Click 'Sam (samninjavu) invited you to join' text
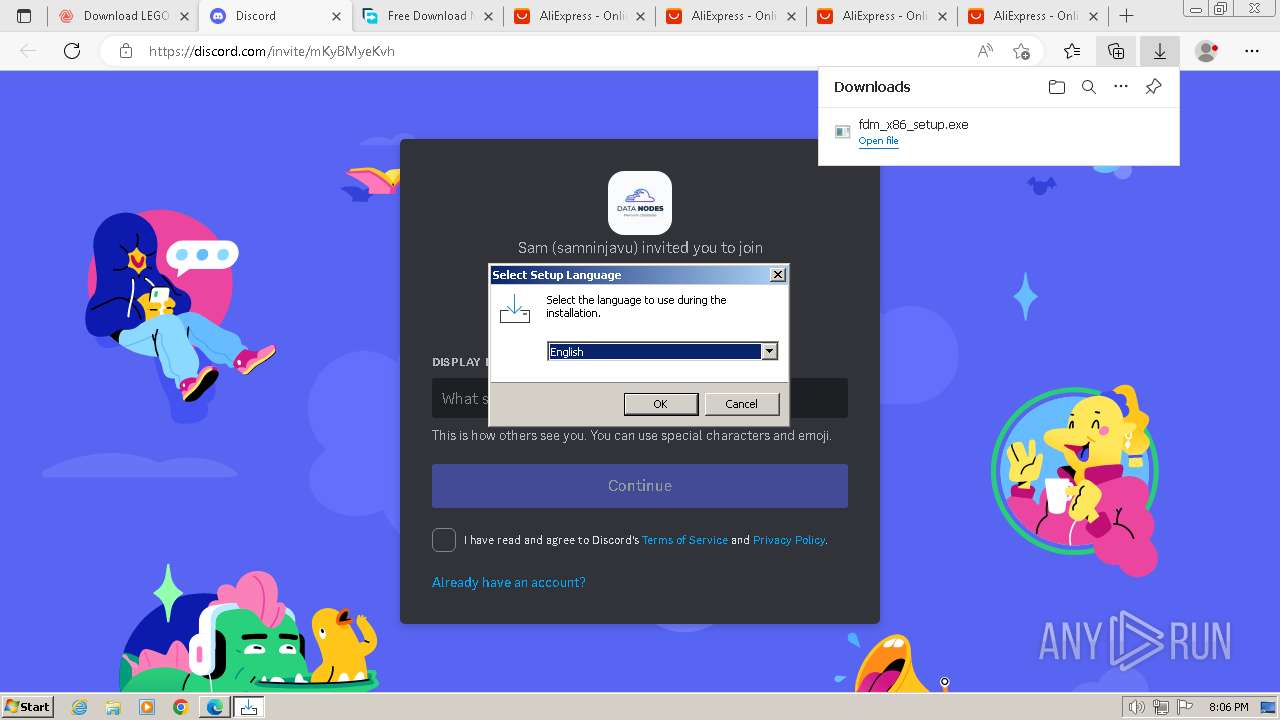This screenshot has width=1280, height=720. pos(640,248)
